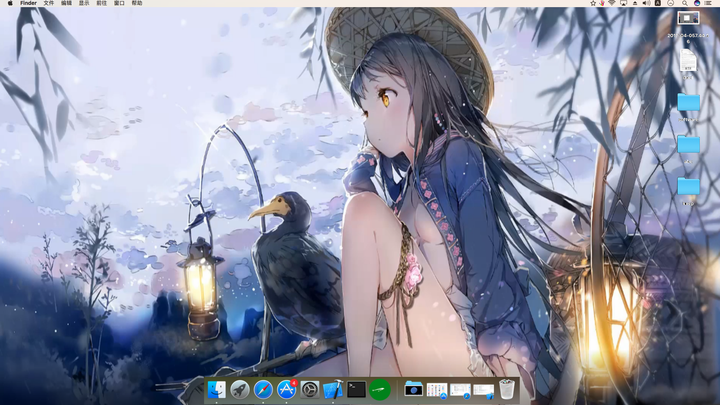This screenshot has width=720, height=405.
Task: Open Finder from the Dock
Action: tap(217, 390)
